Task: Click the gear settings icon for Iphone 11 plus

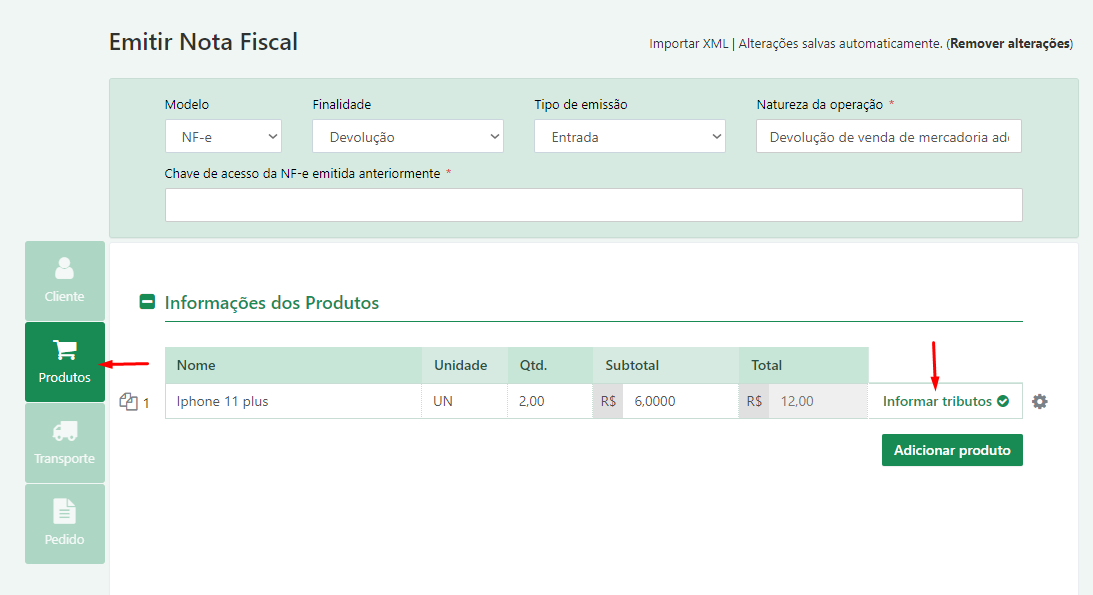Action: (x=1039, y=401)
